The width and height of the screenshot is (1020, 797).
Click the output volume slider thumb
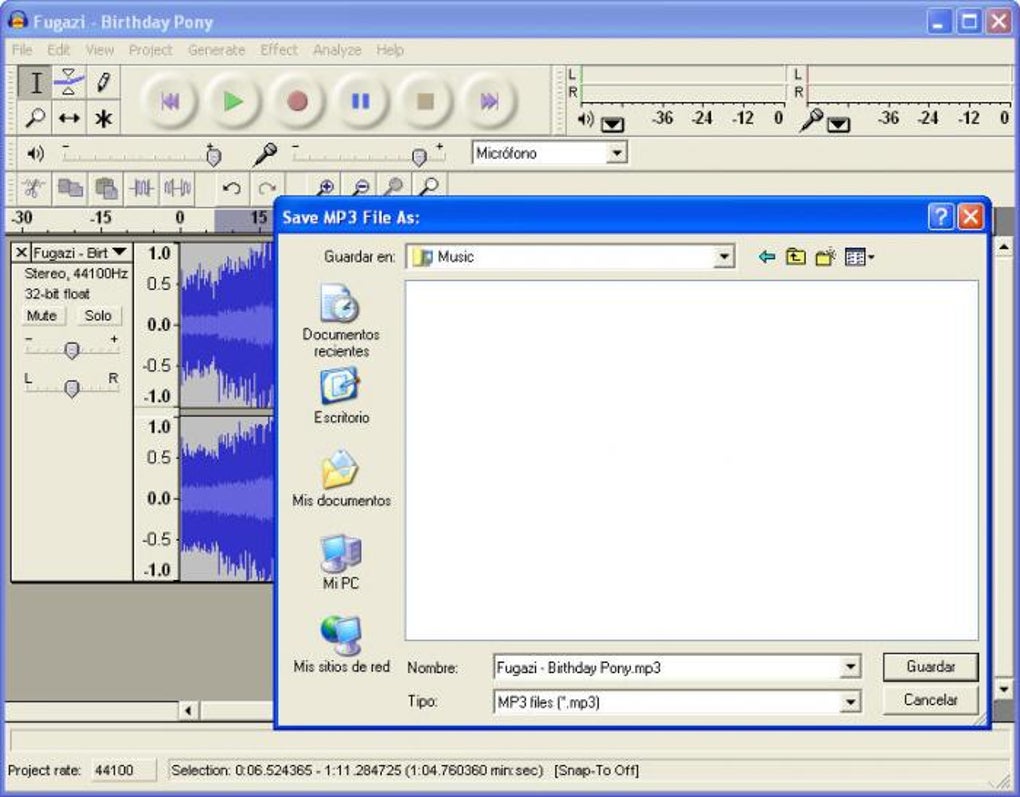click(x=213, y=156)
